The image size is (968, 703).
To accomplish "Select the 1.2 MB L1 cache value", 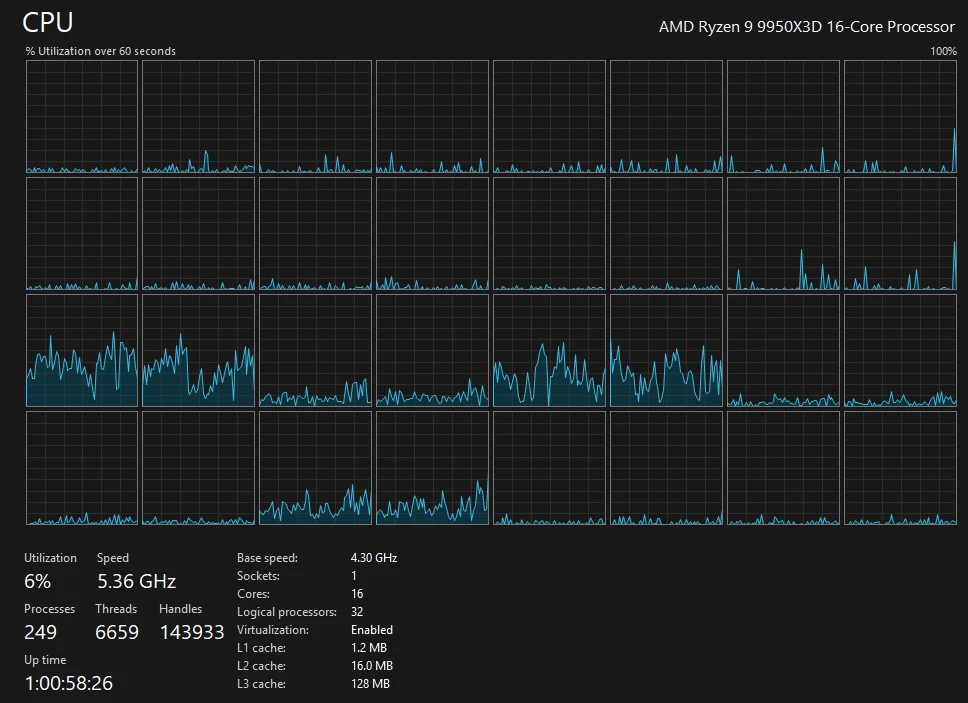I will (369, 648).
